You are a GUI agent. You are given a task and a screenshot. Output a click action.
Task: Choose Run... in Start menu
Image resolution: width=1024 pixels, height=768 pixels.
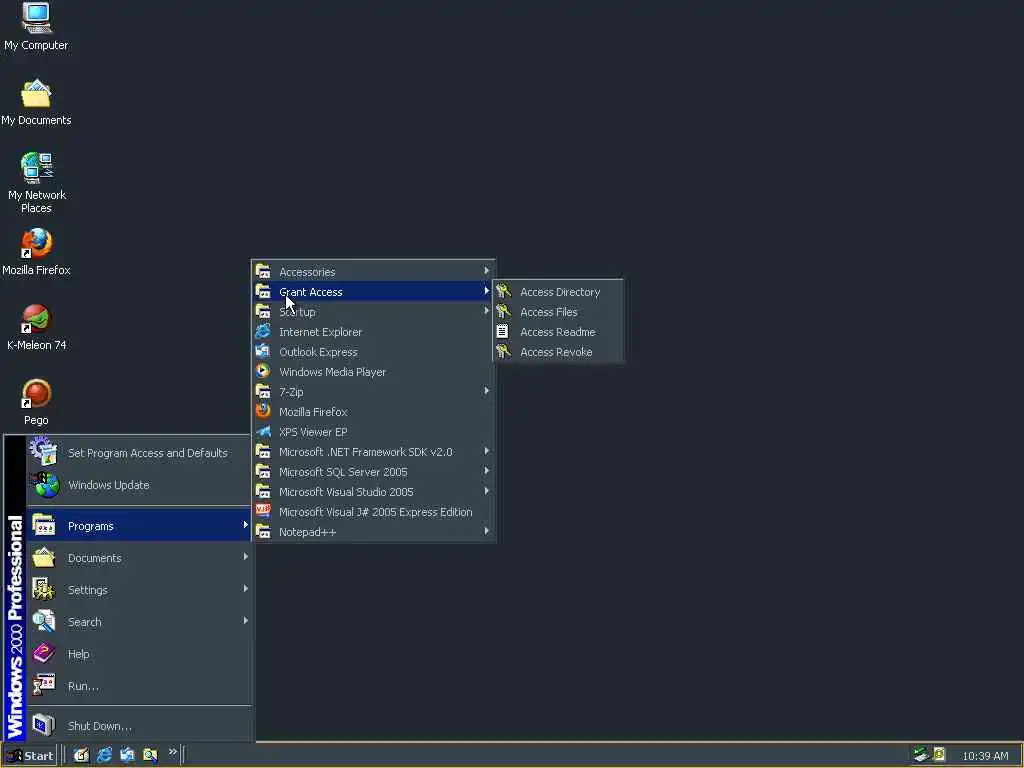[x=139, y=685]
